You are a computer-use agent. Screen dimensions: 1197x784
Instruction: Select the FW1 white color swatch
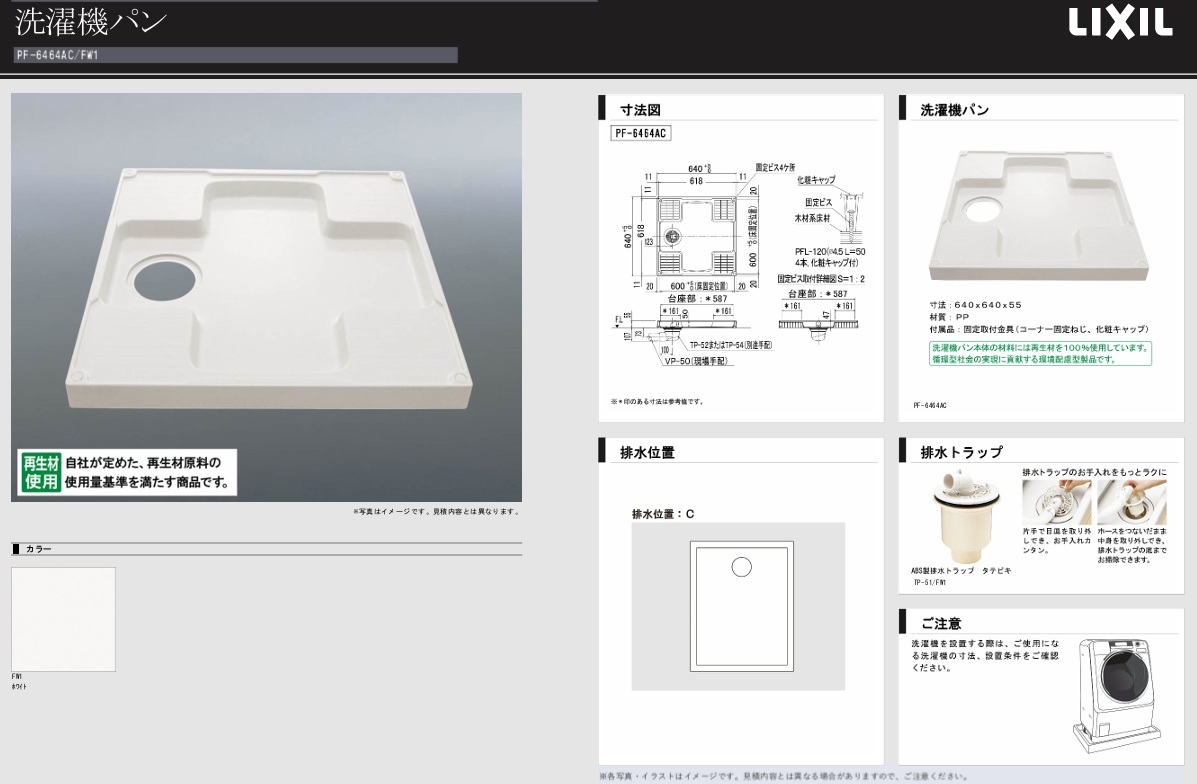tap(63, 619)
